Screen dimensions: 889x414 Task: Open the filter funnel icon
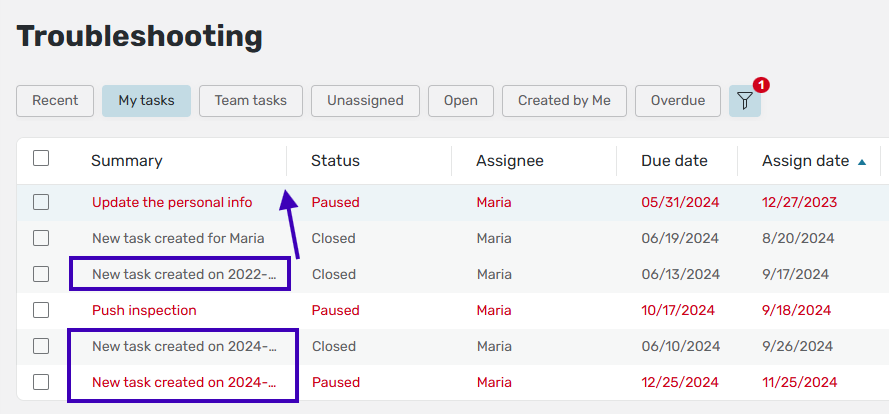click(744, 101)
